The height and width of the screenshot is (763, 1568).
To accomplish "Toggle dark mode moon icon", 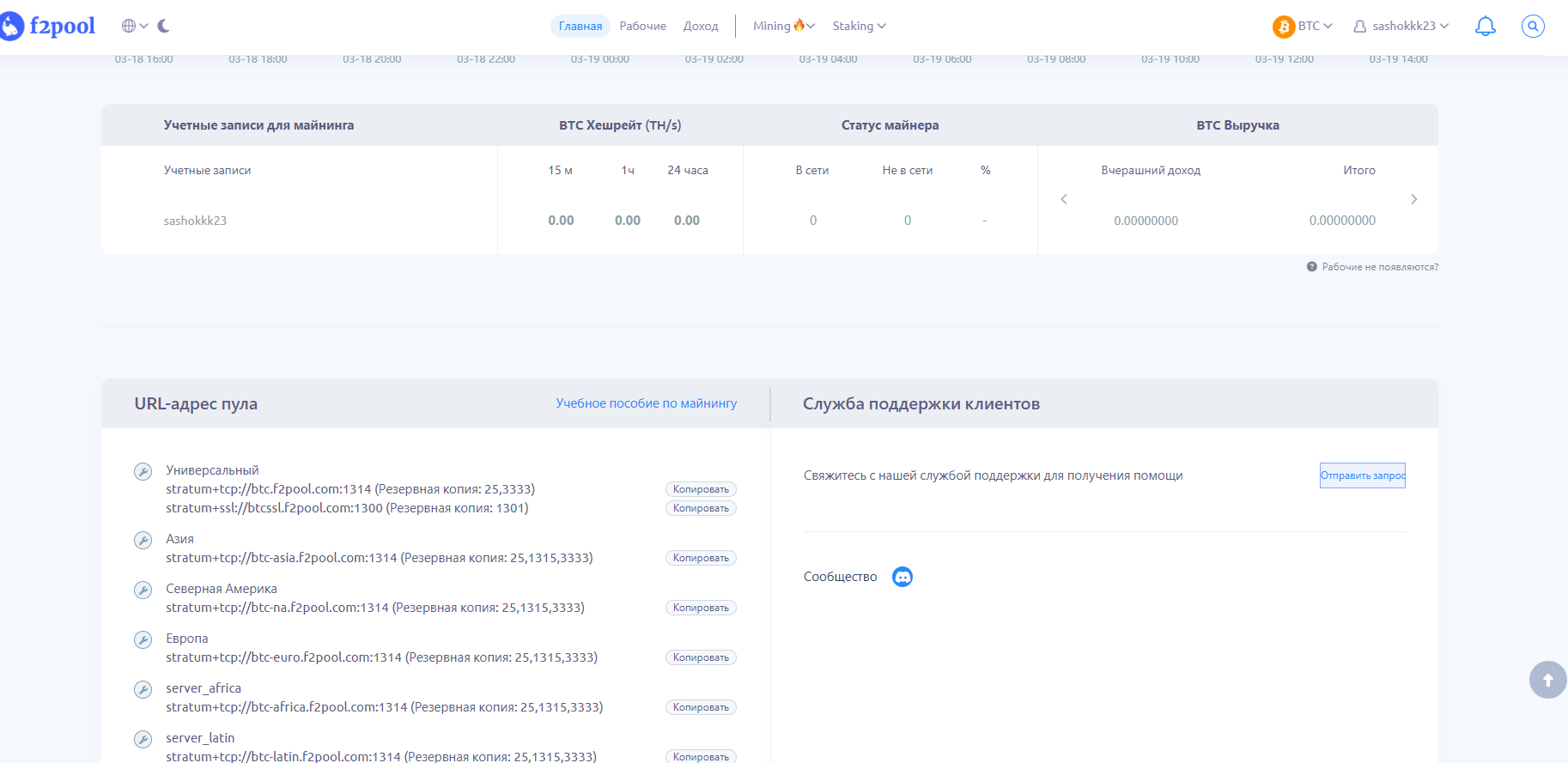I will pos(163,26).
